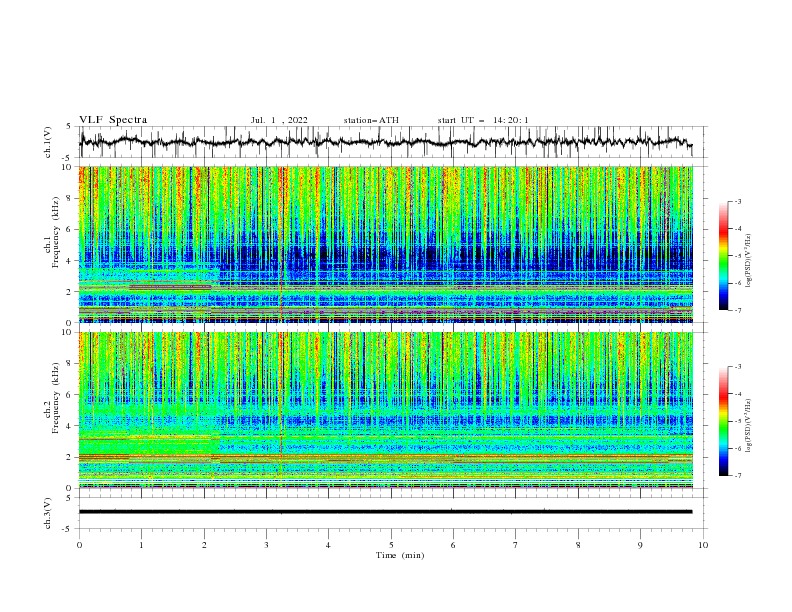The image size is (792, 612).
Task: Click the '8' kHz tick on ch.1 axis
Action: (70, 198)
